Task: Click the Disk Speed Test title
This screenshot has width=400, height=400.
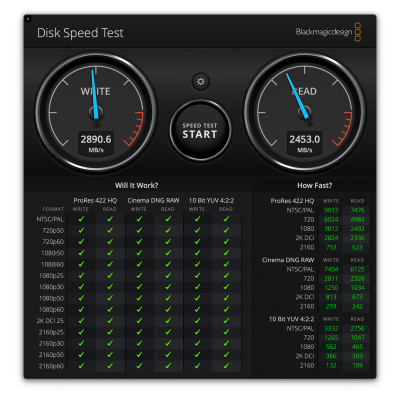Action: point(80,33)
